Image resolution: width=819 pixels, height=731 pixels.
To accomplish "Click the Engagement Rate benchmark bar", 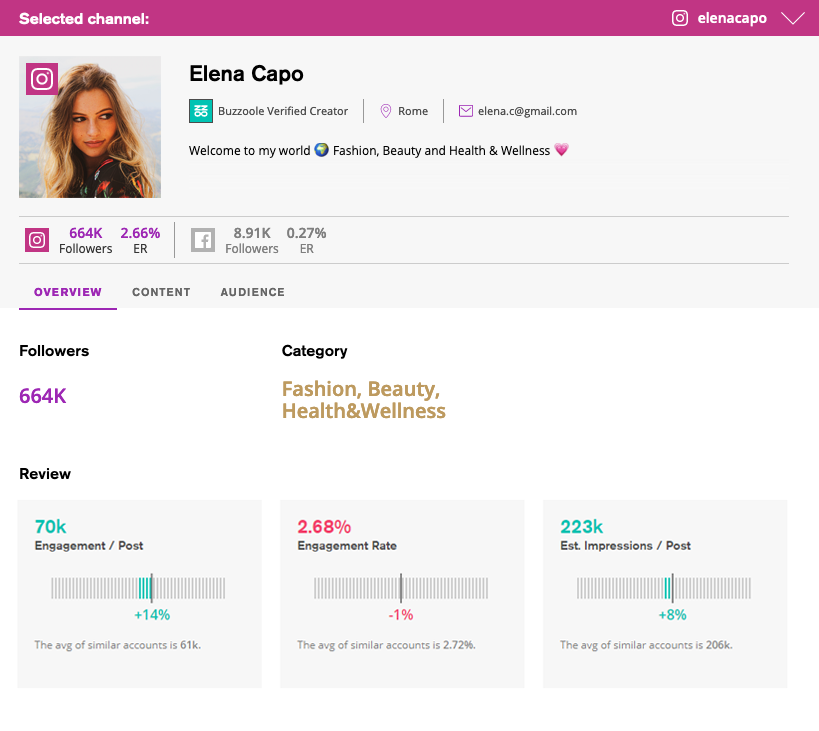I will click(x=401, y=588).
